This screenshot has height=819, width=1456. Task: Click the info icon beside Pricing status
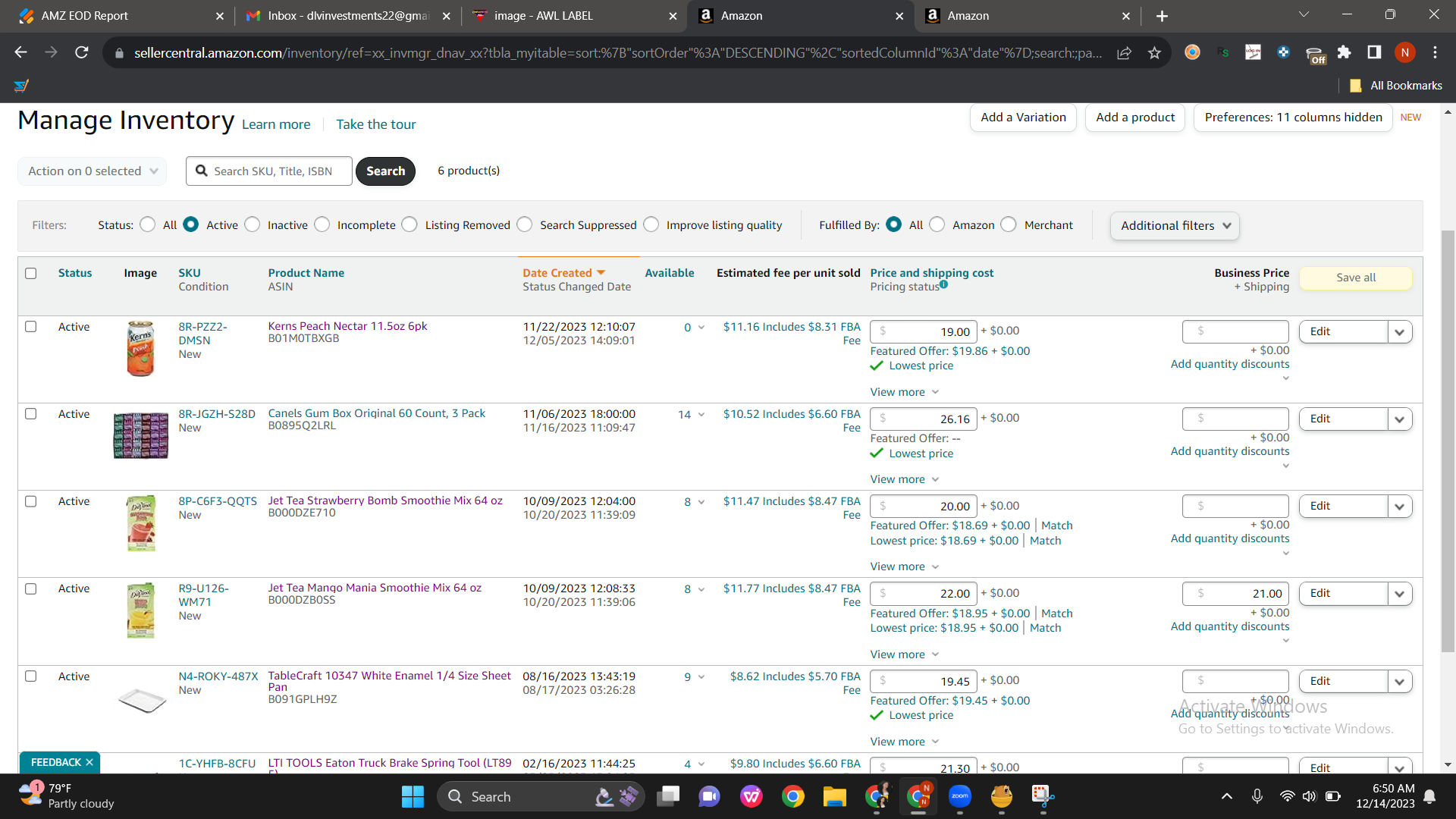pyautogui.click(x=943, y=284)
